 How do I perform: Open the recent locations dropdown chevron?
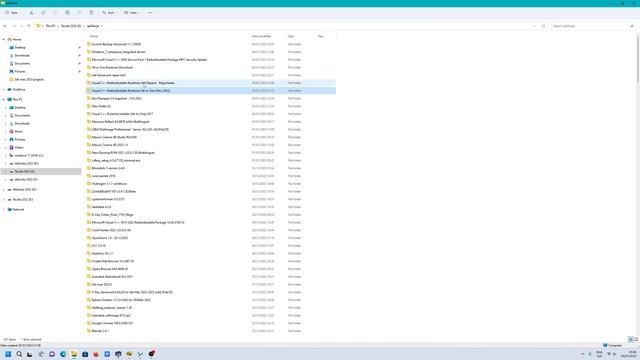coord(21,26)
